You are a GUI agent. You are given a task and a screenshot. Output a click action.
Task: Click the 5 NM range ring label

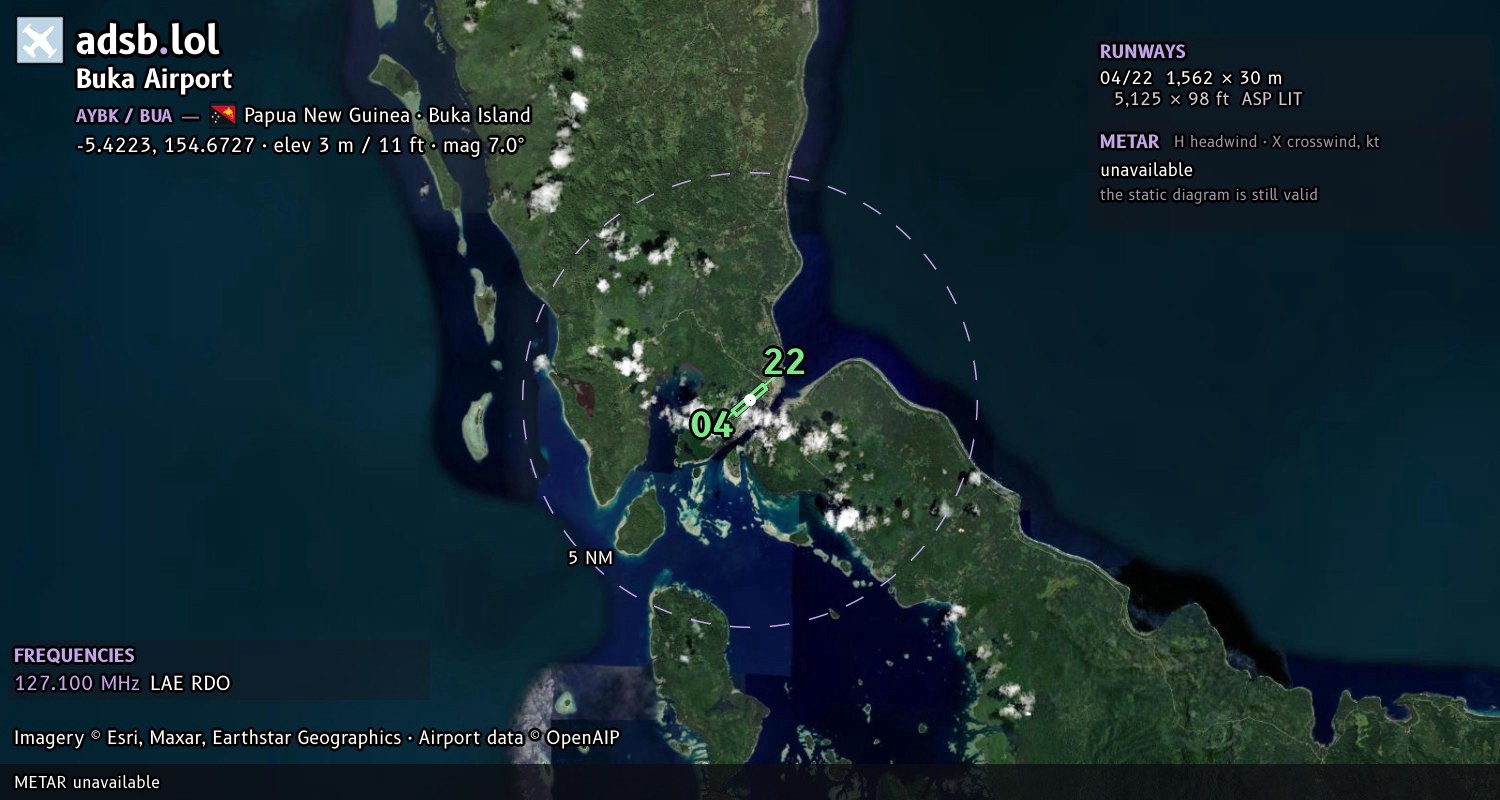(x=590, y=558)
